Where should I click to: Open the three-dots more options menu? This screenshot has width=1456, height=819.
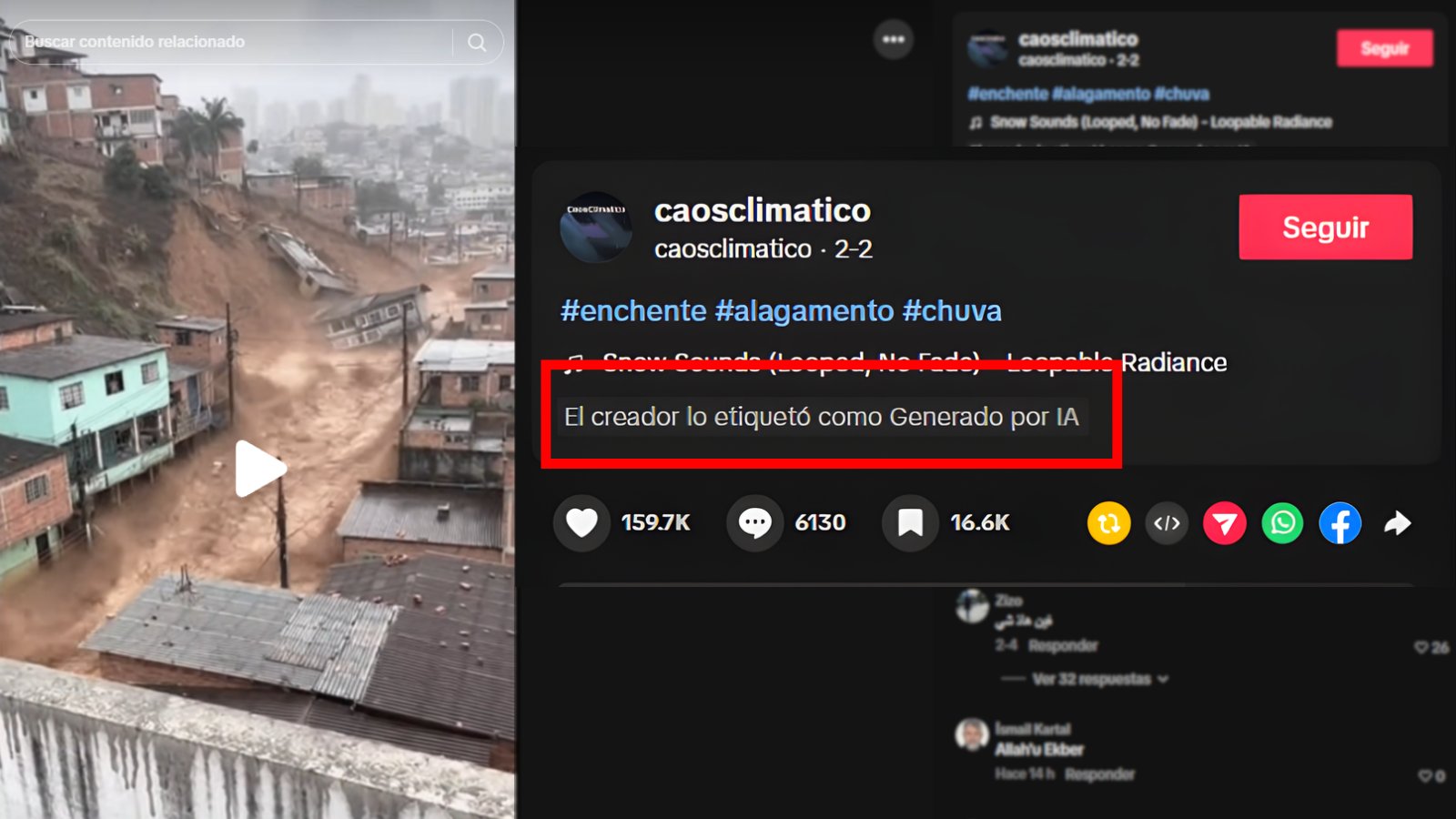coord(894,39)
